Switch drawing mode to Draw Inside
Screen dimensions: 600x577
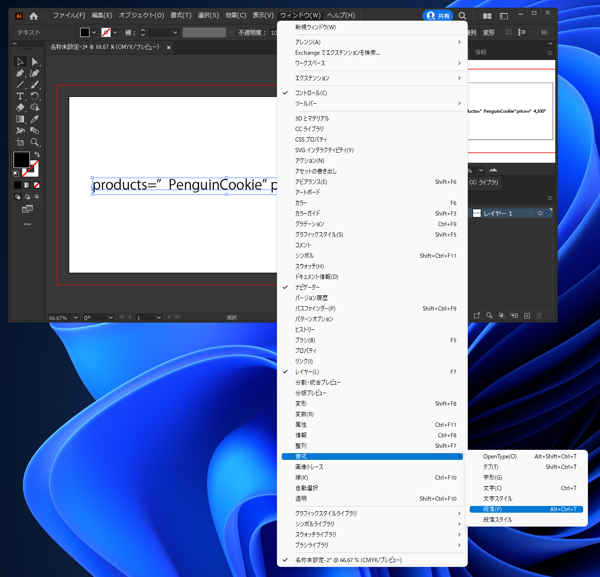pos(37,197)
